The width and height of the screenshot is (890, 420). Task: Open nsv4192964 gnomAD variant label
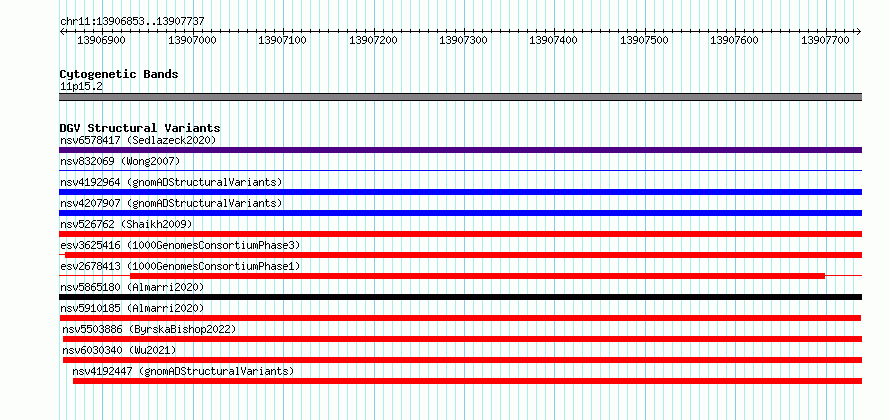pyautogui.click(x=171, y=182)
